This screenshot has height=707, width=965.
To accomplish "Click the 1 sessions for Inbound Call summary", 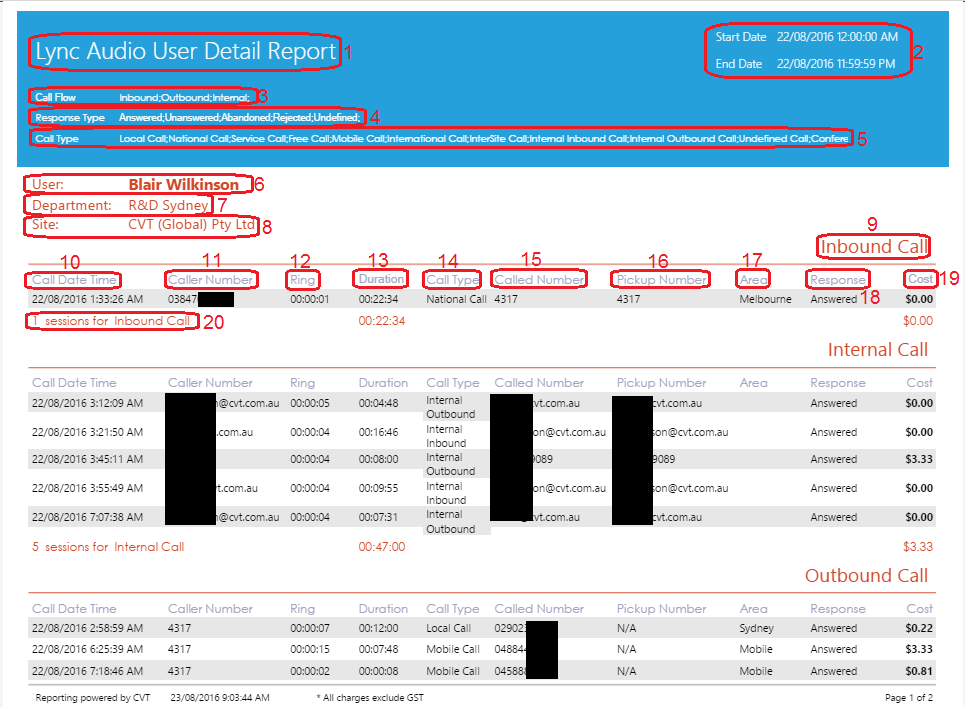I will [x=111, y=321].
